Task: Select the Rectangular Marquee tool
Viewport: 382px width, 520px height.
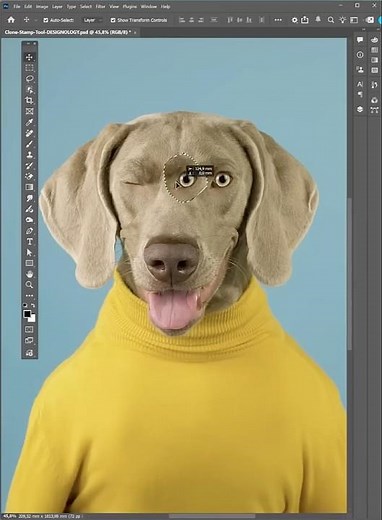Action: point(29,68)
